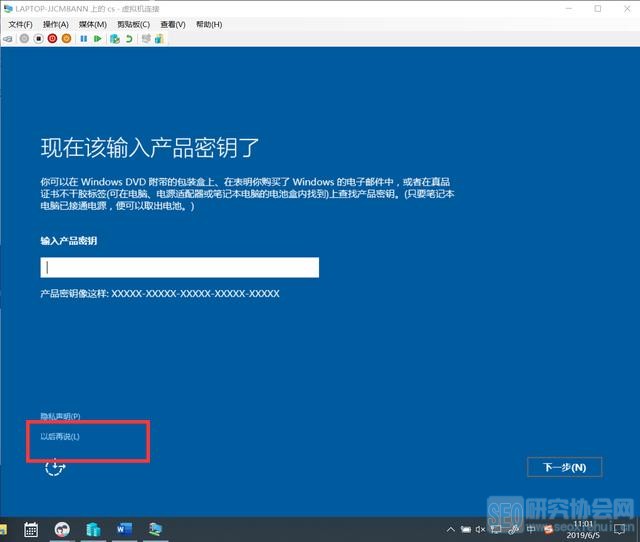Minimize the VM connection window
This screenshot has height=542, width=640.
pyautogui.click(x=569, y=9)
